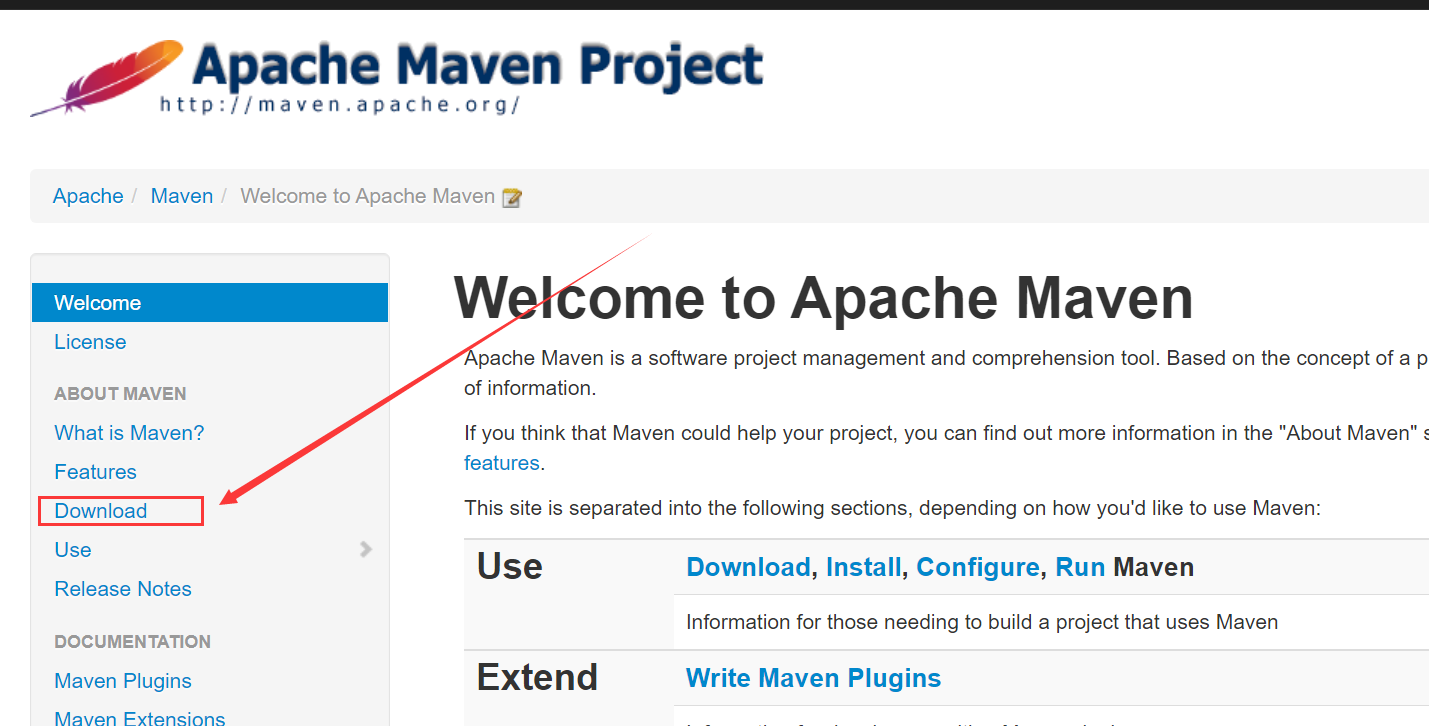This screenshot has height=726, width=1429.
Task: Open Release Notes in the sidebar
Action: (123, 589)
